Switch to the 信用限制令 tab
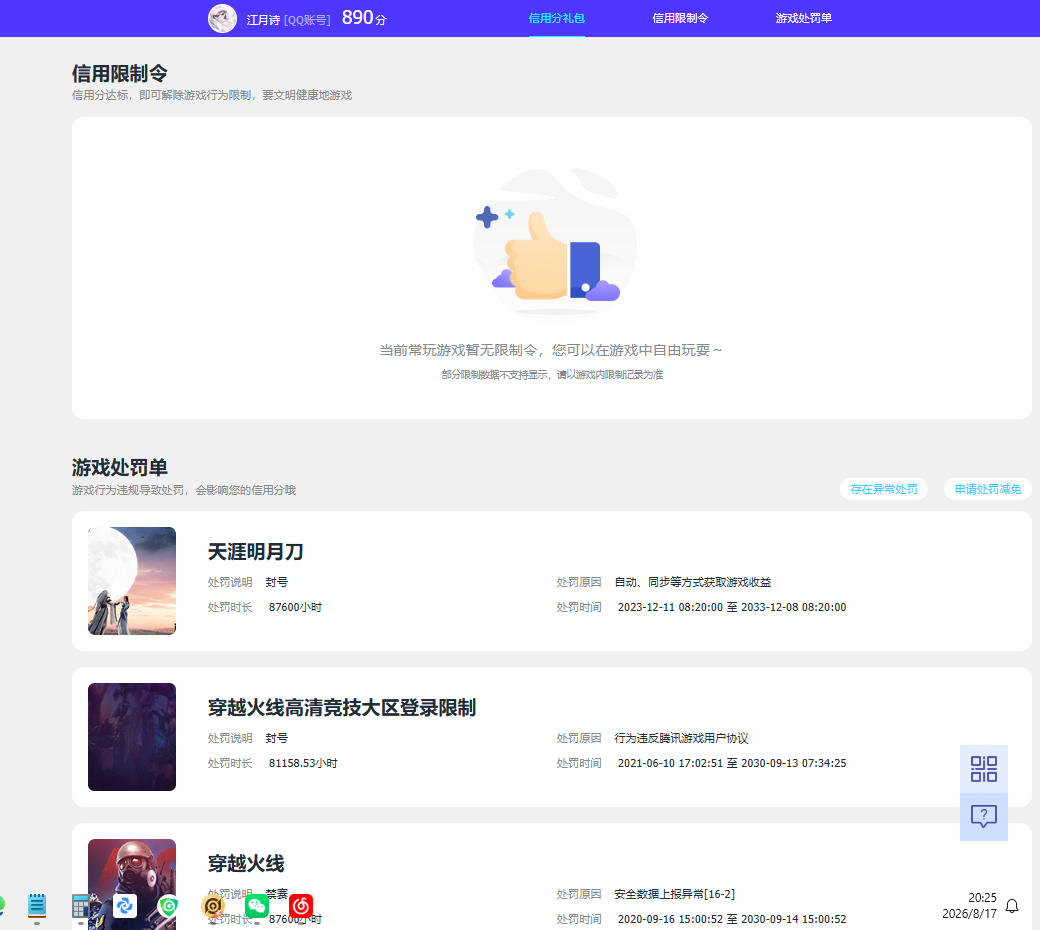 680,19
